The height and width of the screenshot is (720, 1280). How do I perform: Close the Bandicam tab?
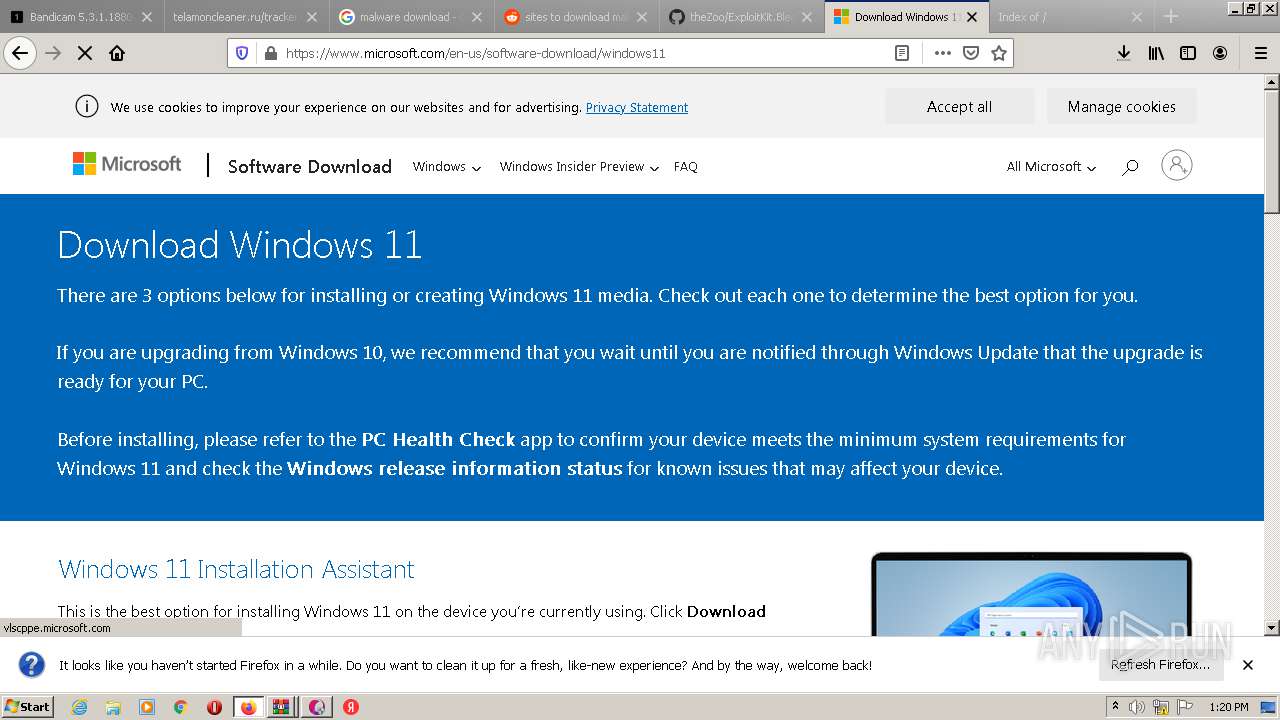coord(146,17)
